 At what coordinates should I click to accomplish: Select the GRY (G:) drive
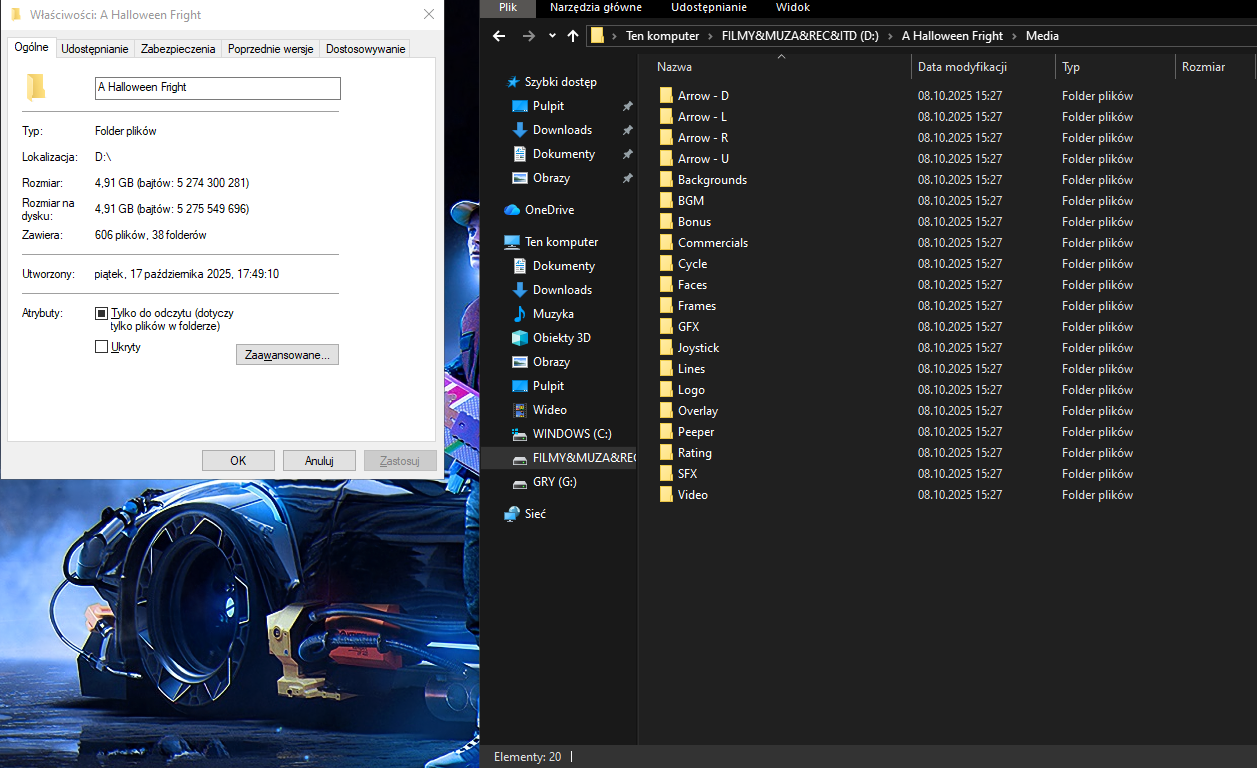click(x=554, y=482)
